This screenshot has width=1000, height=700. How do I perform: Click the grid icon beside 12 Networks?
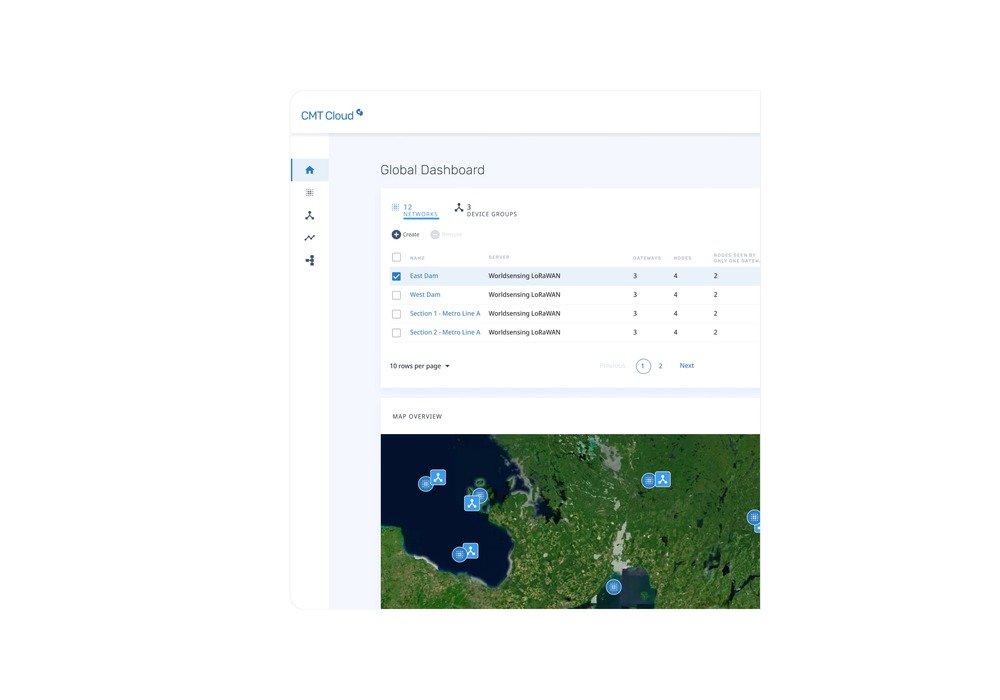click(x=395, y=207)
